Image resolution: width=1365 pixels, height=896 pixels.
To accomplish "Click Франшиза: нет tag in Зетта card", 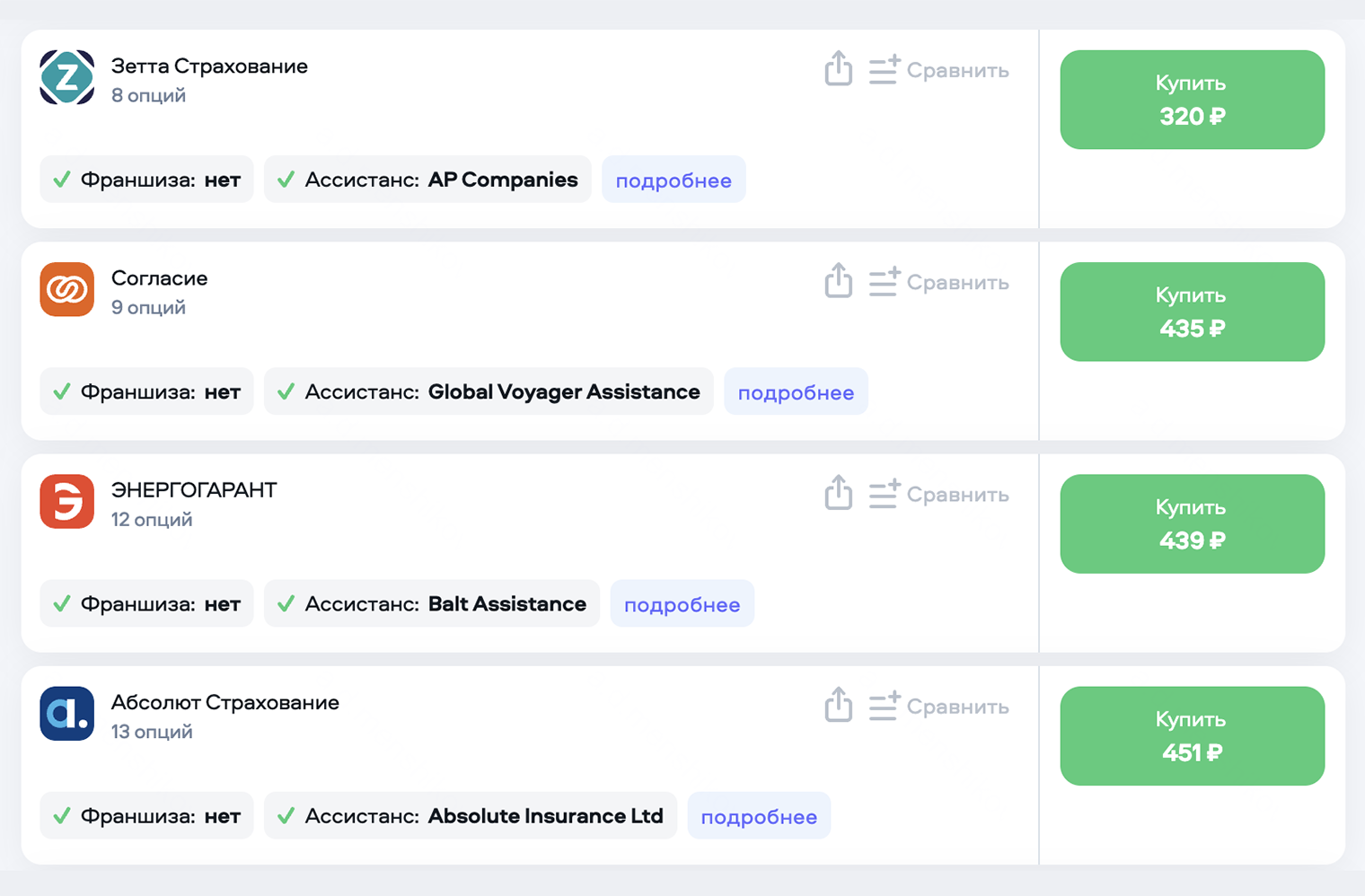I will [x=146, y=180].
